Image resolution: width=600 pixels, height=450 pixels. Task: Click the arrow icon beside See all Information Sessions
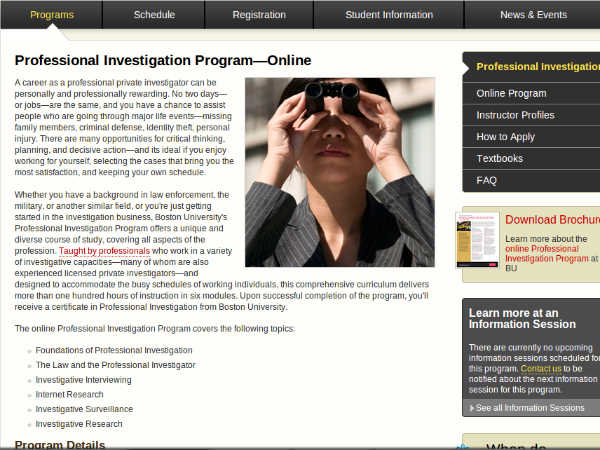[x=472, y=408]
